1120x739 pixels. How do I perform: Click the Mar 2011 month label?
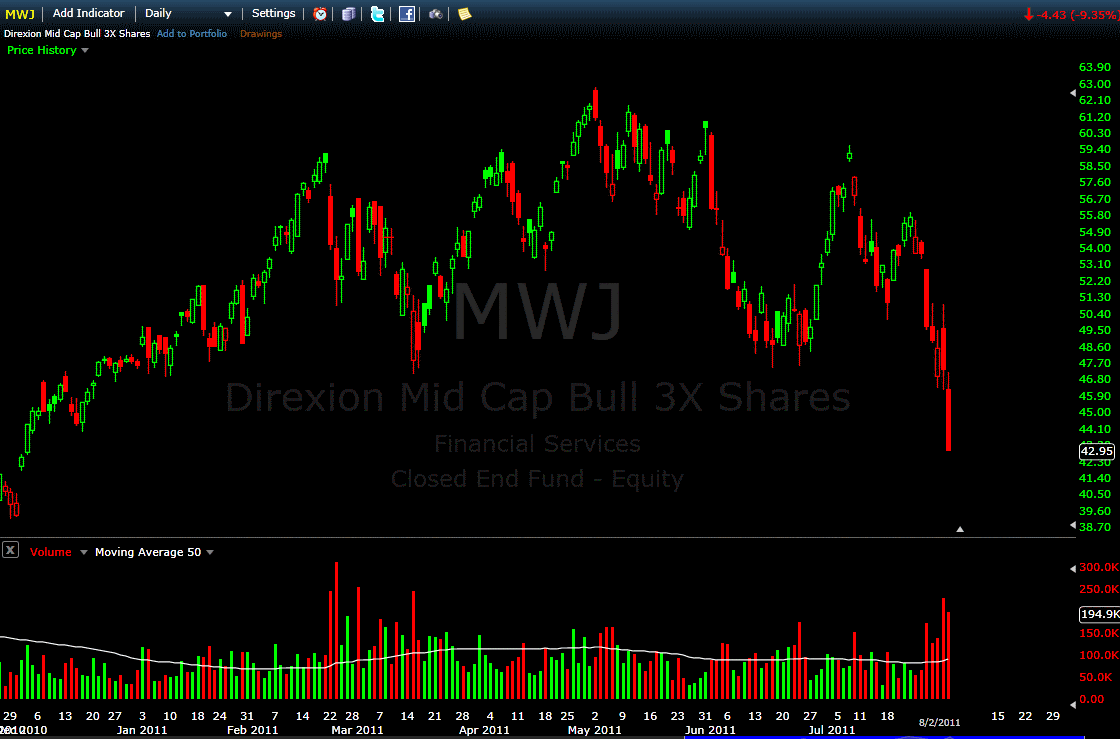(x=357, y=730)
